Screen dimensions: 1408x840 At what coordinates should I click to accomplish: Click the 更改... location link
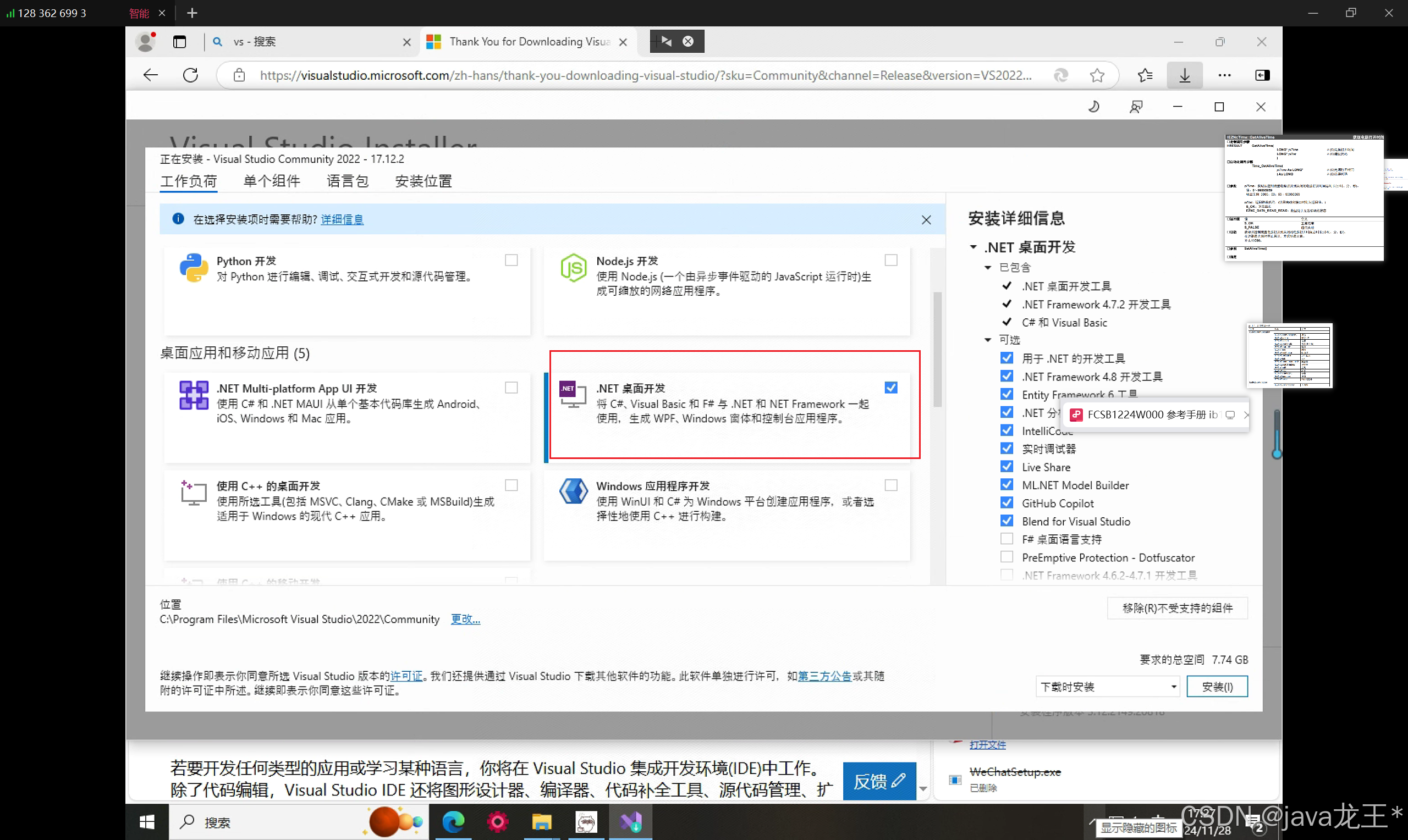465,619
